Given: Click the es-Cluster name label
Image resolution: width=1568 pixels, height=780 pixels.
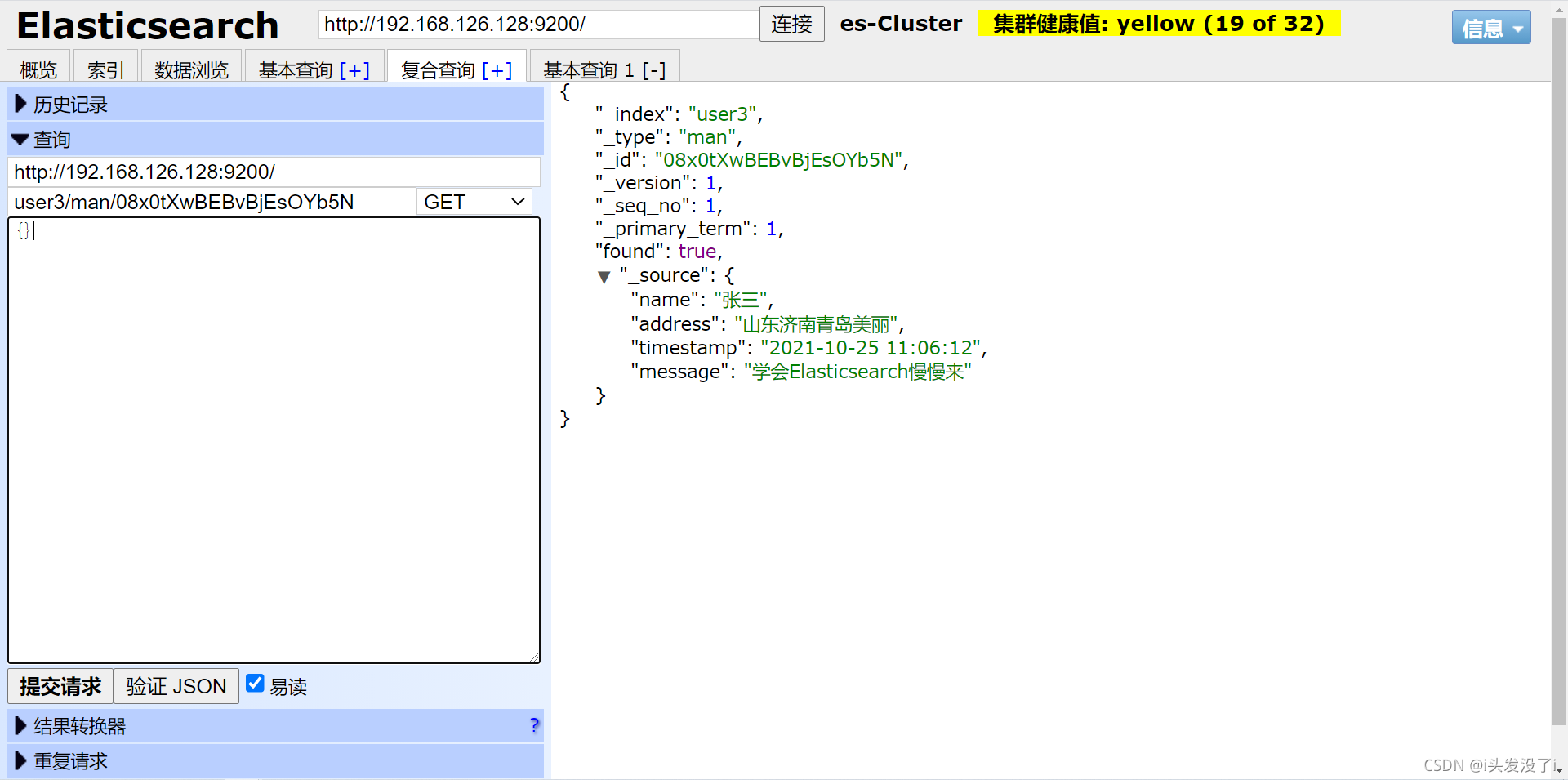Looking at the screenshot, I should coord(901,24).
